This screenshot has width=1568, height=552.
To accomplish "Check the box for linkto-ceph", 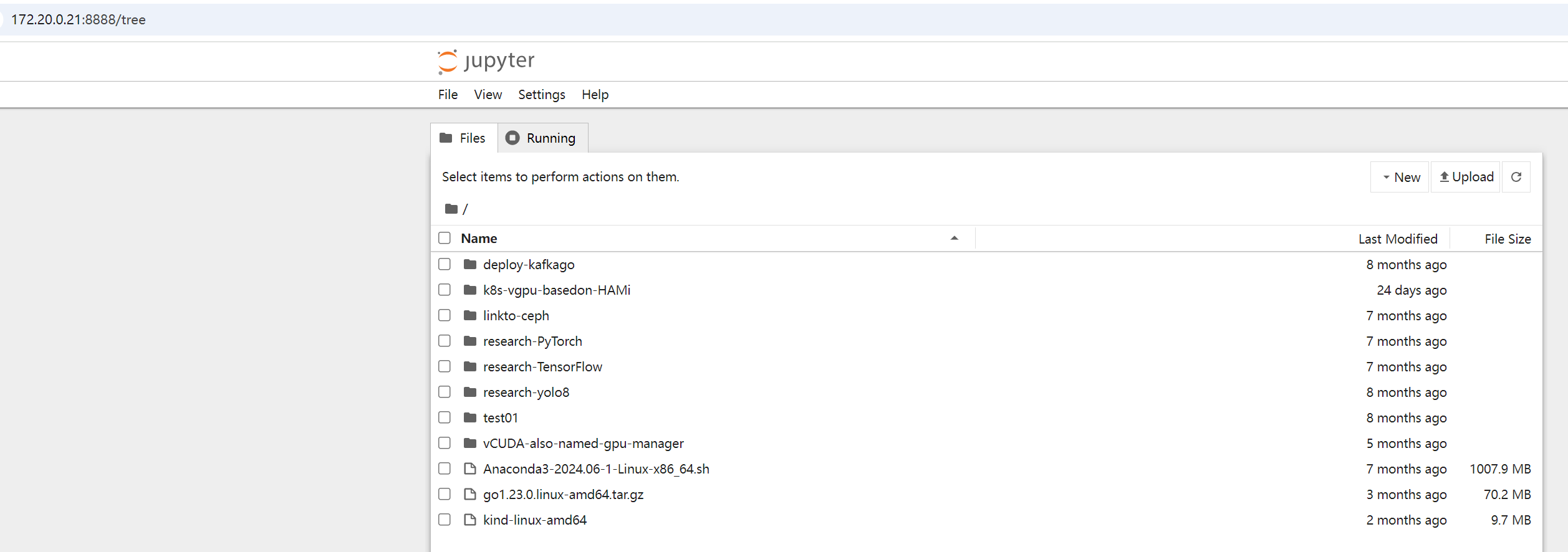I will [x=445, y=316].
